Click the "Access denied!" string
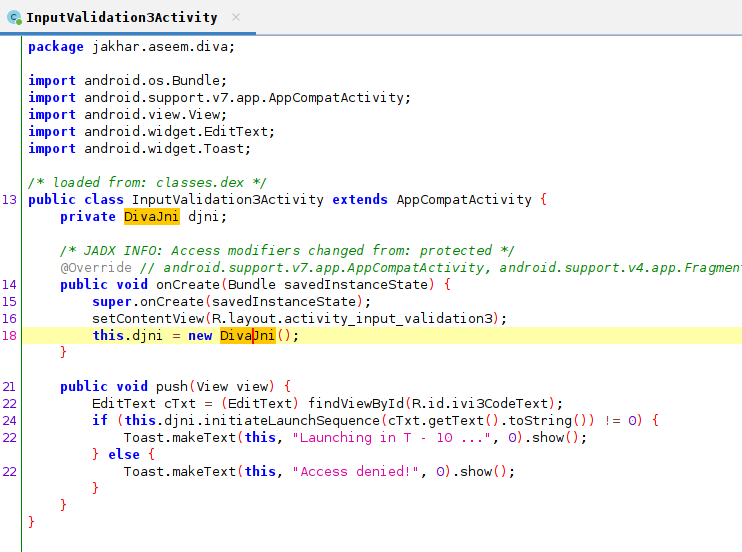The width and height of the screenshot is (742, 552). click(x=355, y=472)
